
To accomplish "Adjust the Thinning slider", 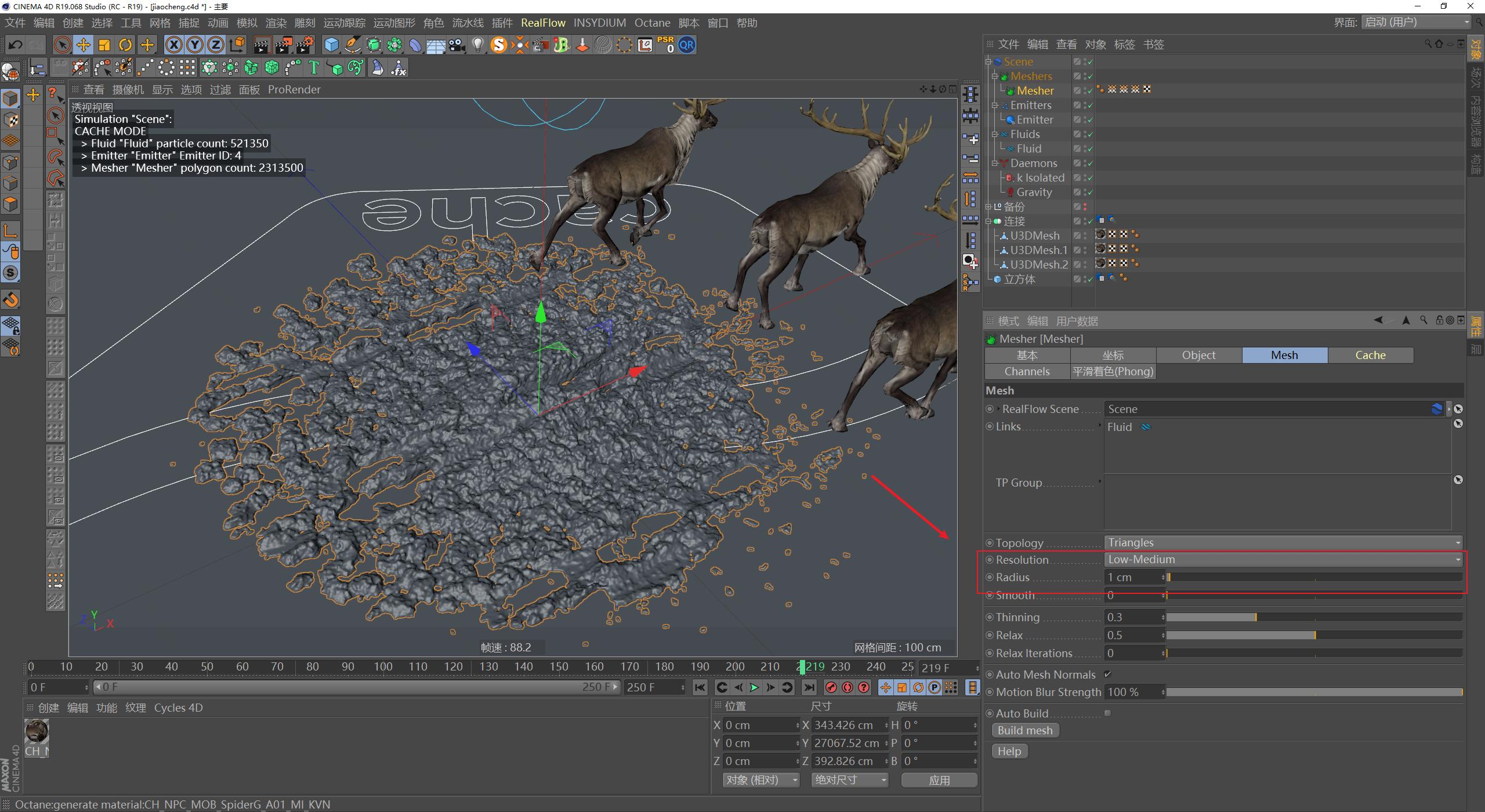I will click(1256, 617).
